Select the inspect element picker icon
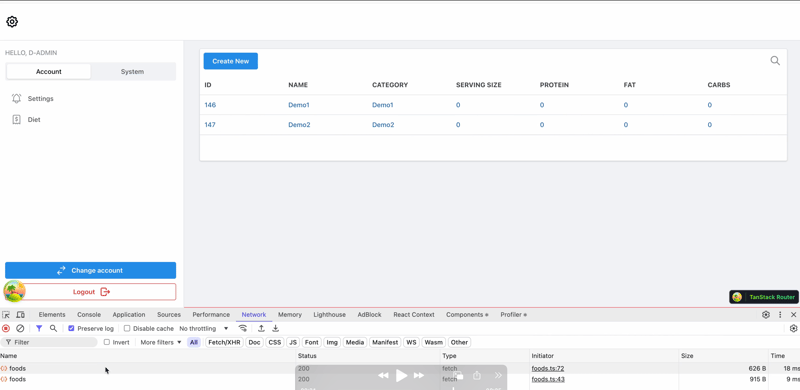Image resolution: width=800 pixels, height=390 pixels. point(6,315)
